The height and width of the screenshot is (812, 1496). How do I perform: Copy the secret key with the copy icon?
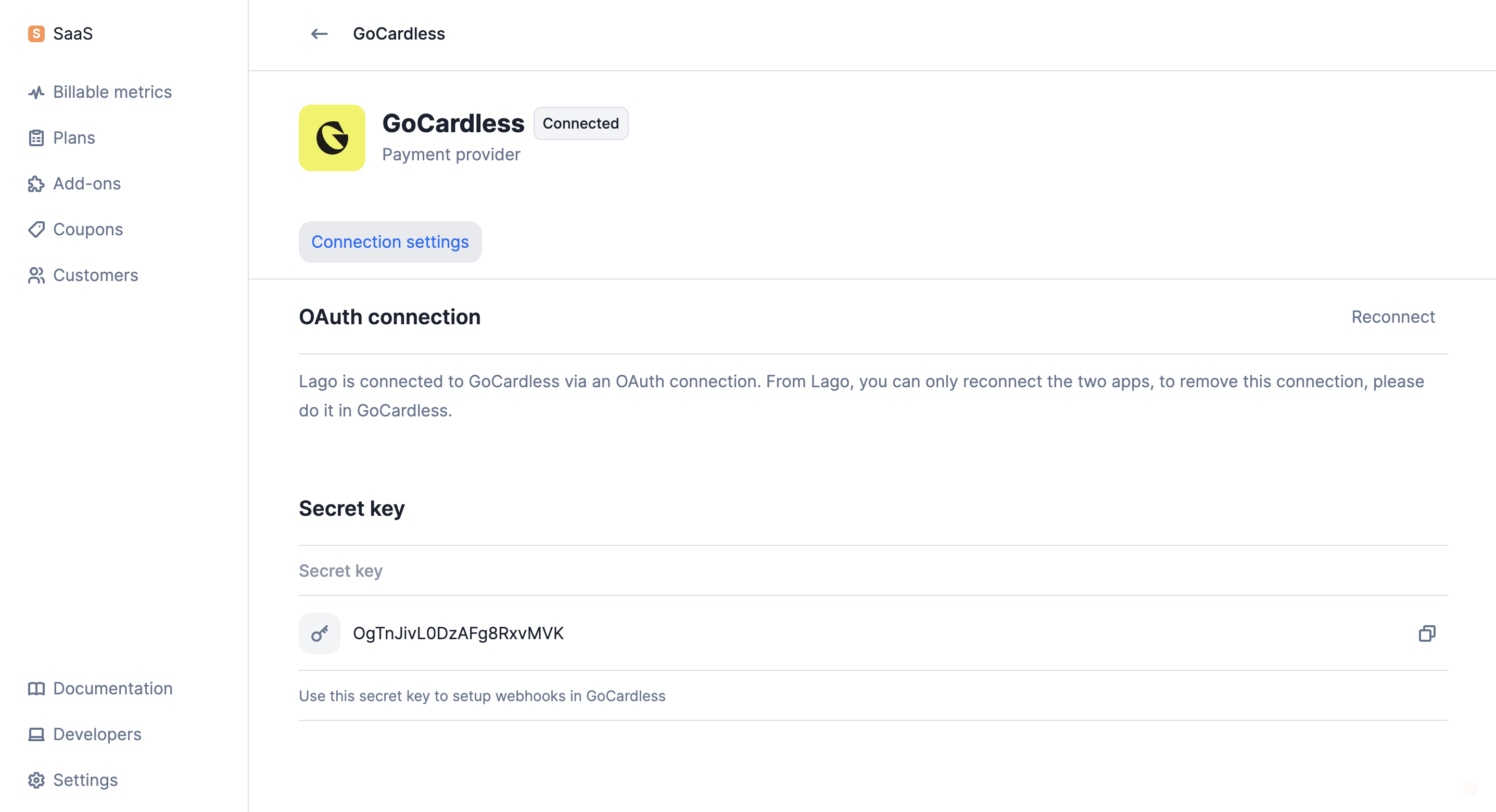tap(1426, 633)
